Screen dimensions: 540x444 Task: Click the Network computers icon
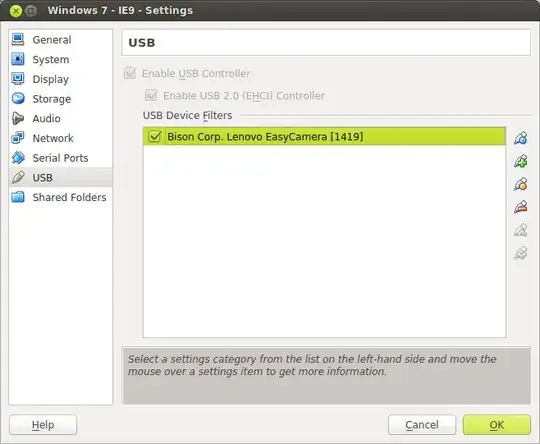click(18, 138)
